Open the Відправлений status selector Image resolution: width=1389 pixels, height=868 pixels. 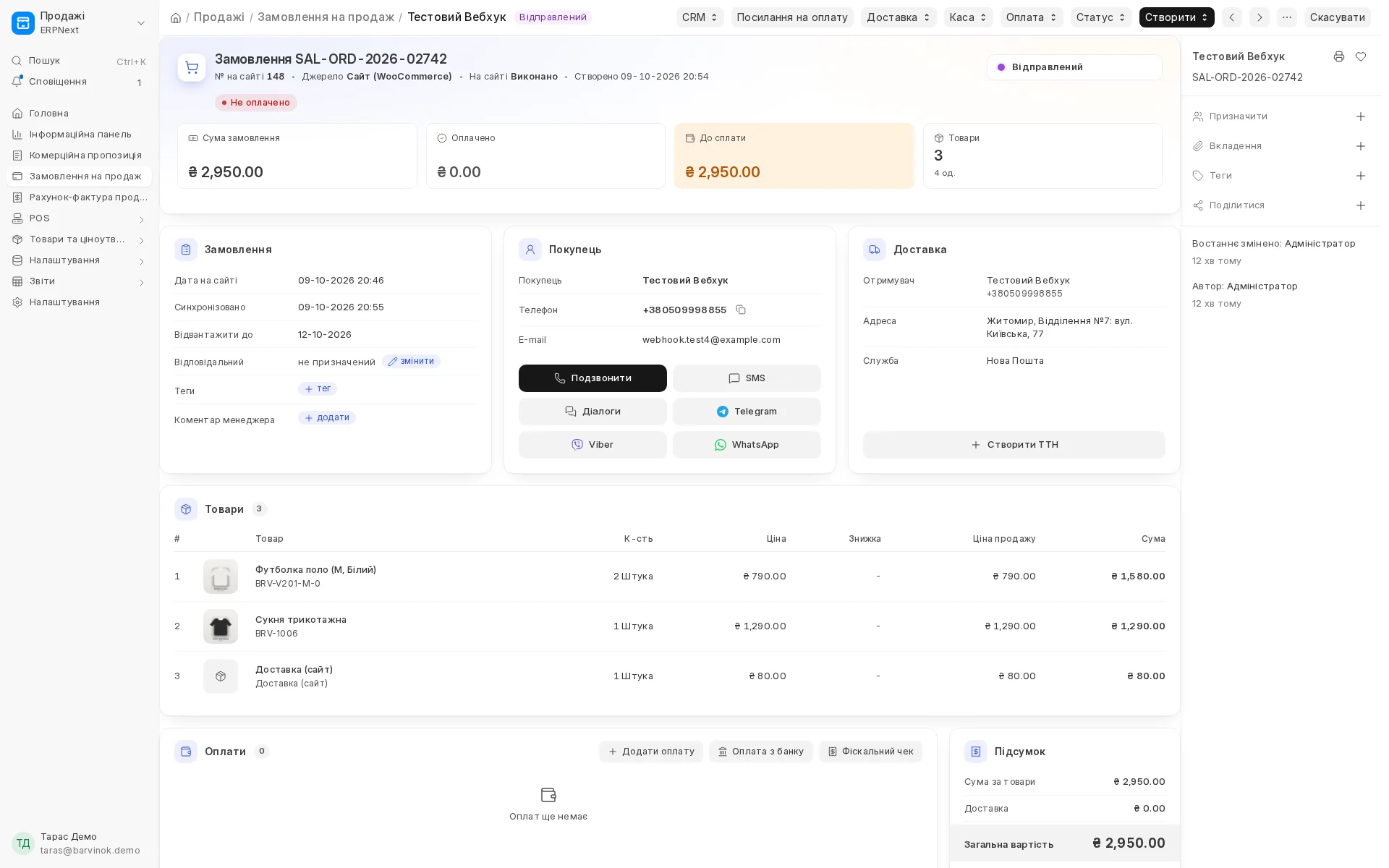(x=1074, y=67)
